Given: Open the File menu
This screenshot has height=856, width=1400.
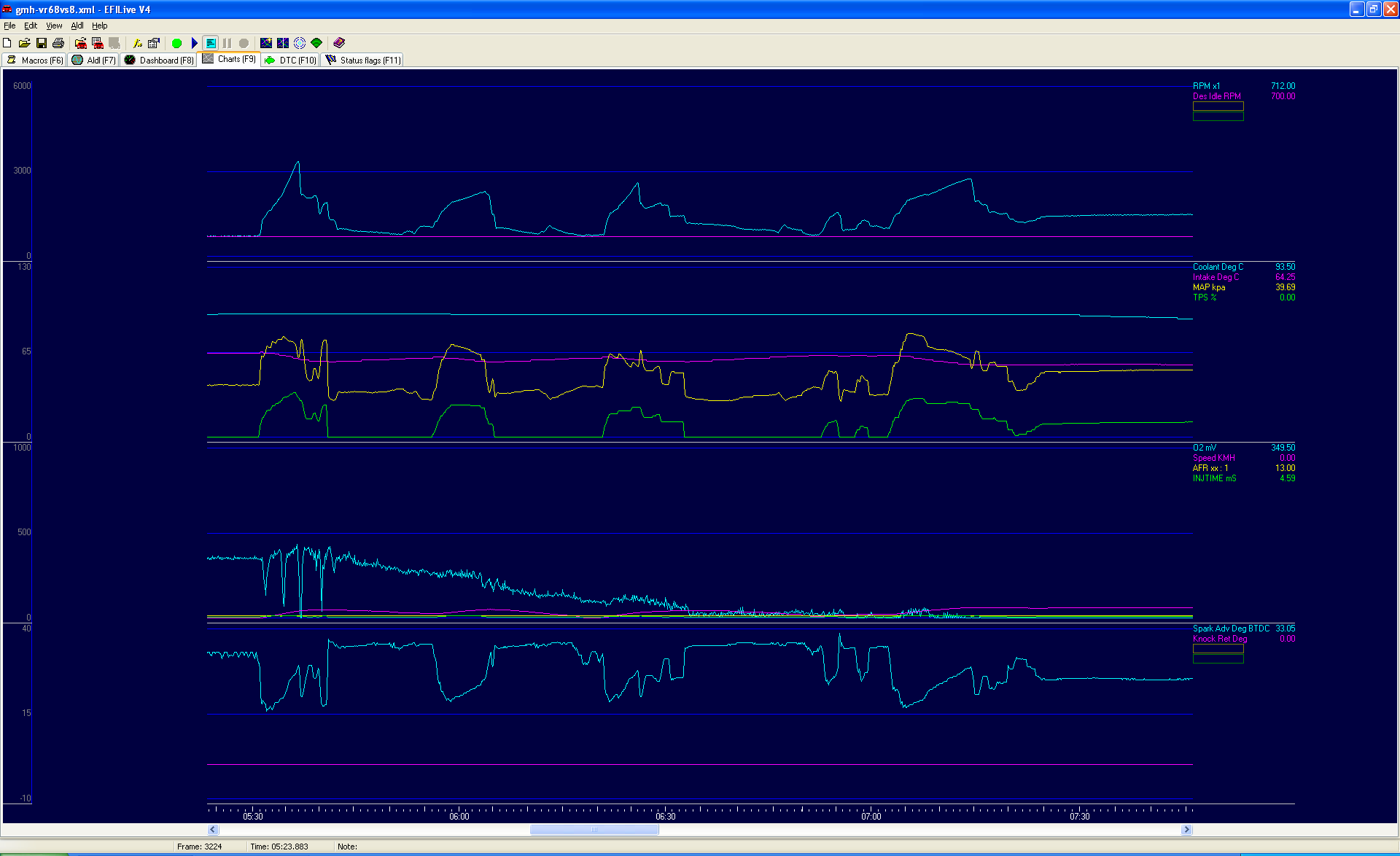Looking at the screenshot, I should coord(9,26).
